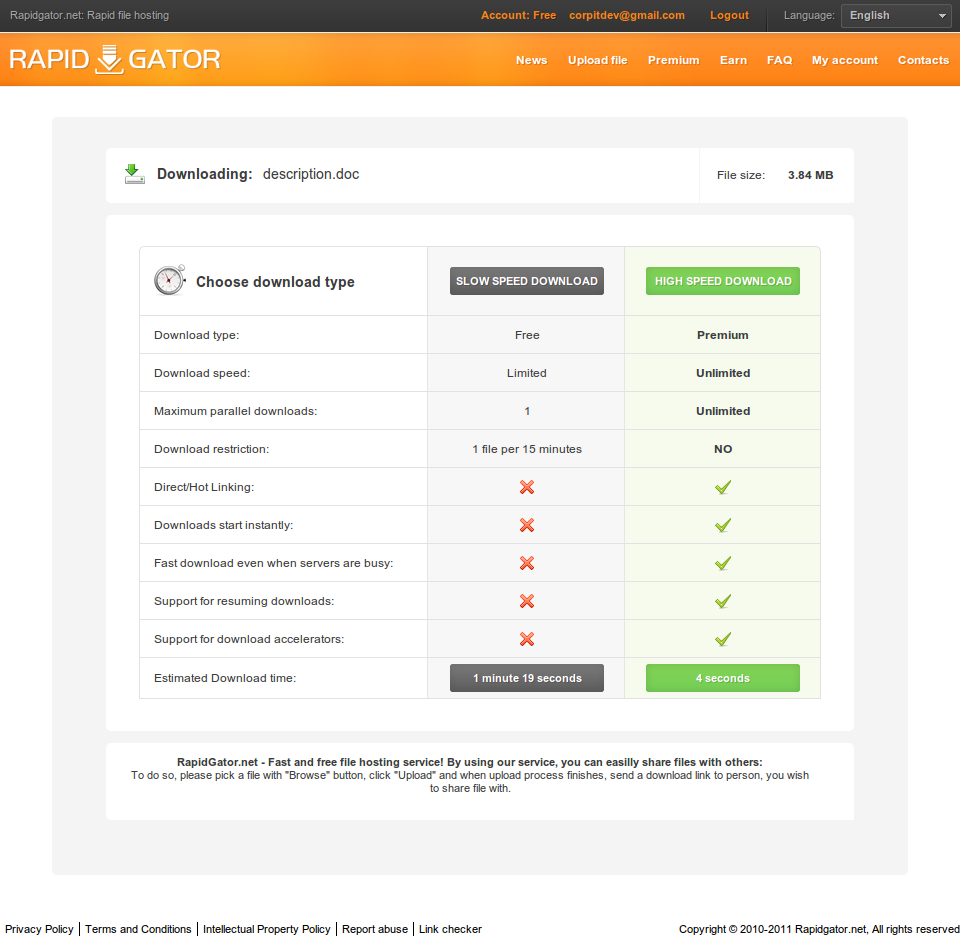Click the Report abuse link

click(x=375, y=929)
